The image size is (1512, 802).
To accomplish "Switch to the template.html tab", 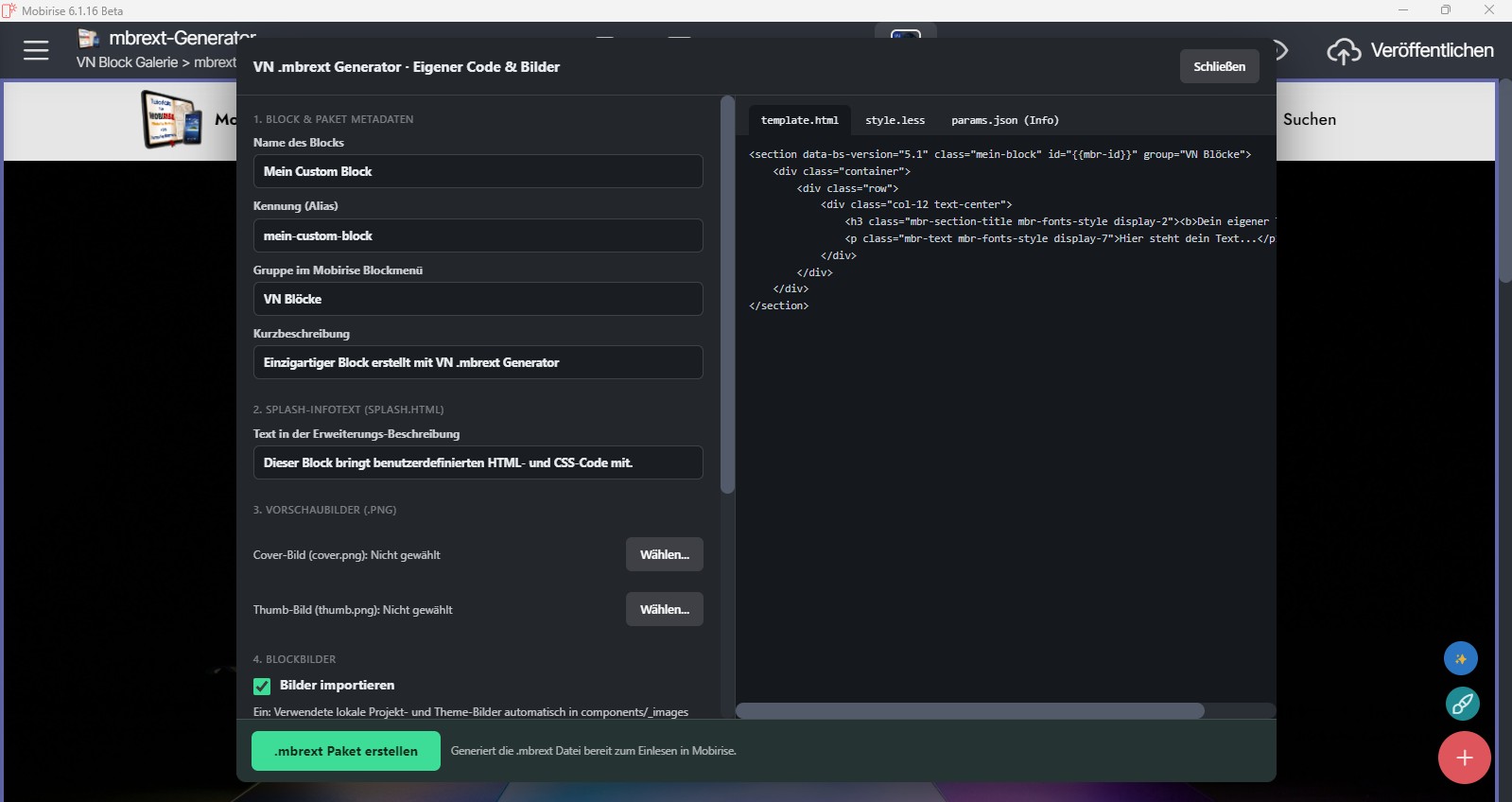I will coord(800,120).
